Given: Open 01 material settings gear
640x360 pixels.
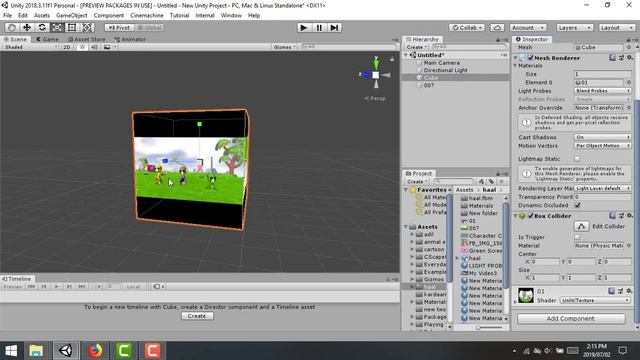Looking at the screenshot, I should coord(630,291).
